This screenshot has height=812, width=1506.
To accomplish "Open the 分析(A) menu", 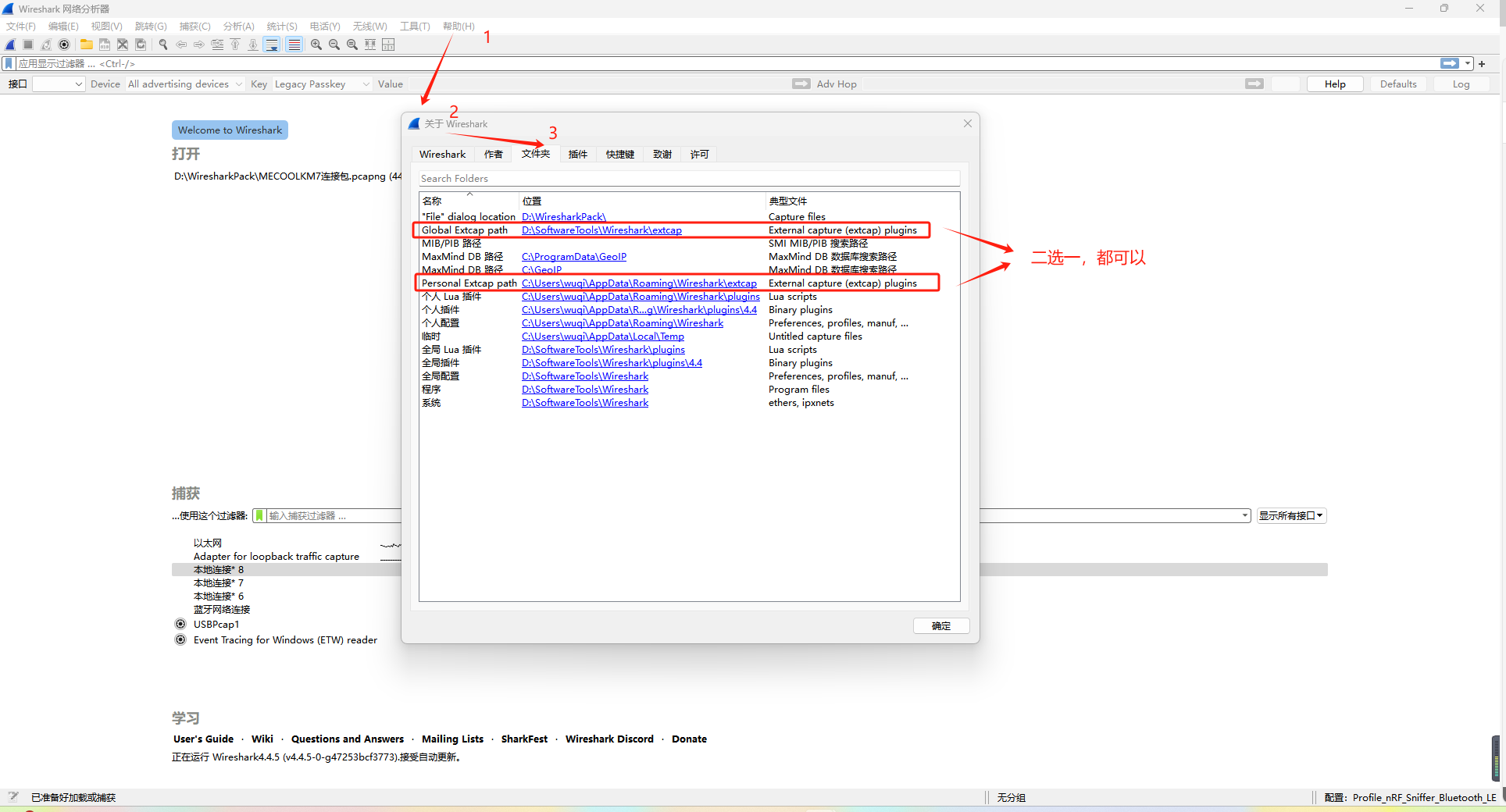I will pos(239,27).
